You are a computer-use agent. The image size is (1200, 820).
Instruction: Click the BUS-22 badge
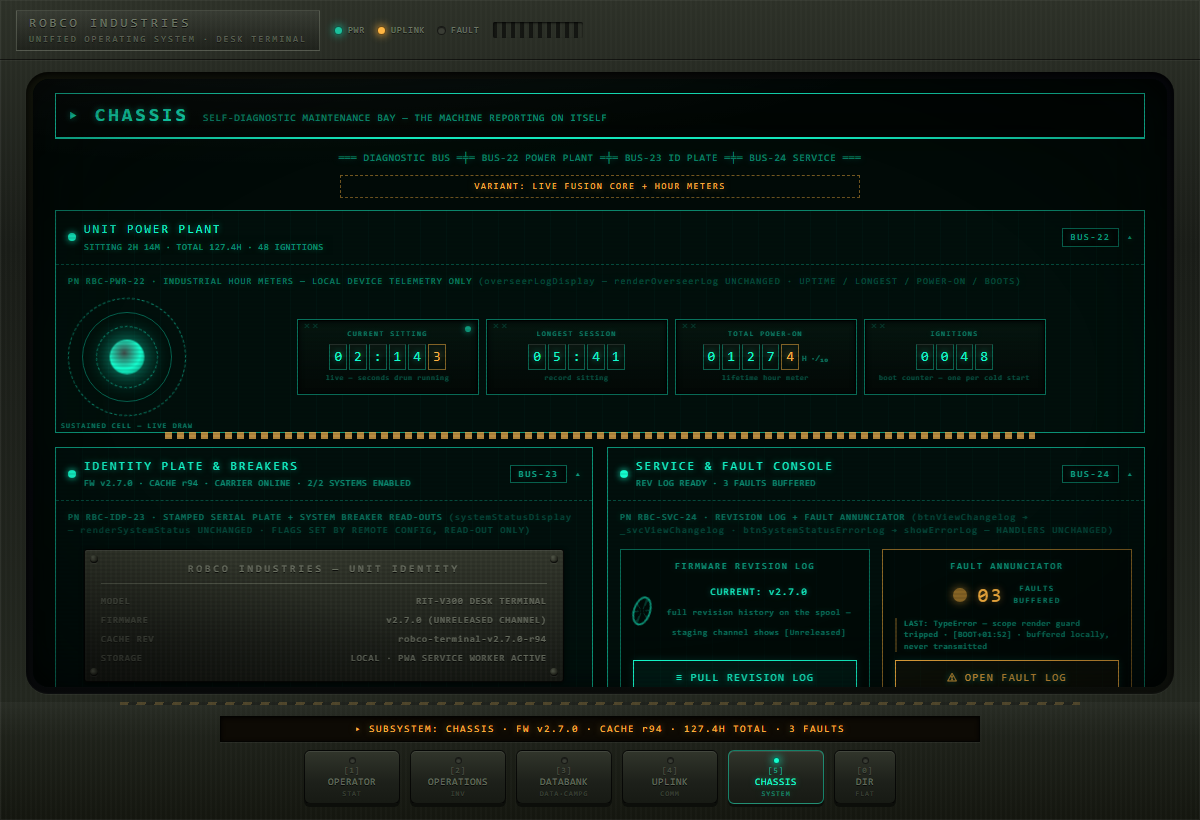point(1090,237)
